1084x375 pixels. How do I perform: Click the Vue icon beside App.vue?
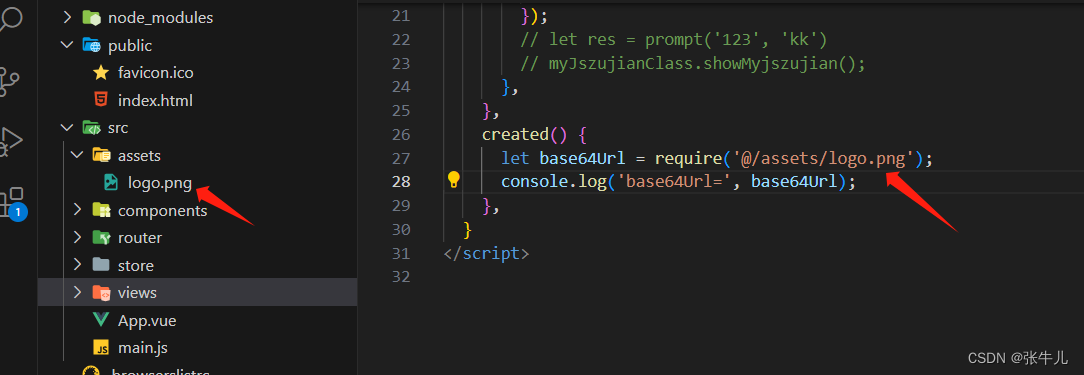point(101,320)
